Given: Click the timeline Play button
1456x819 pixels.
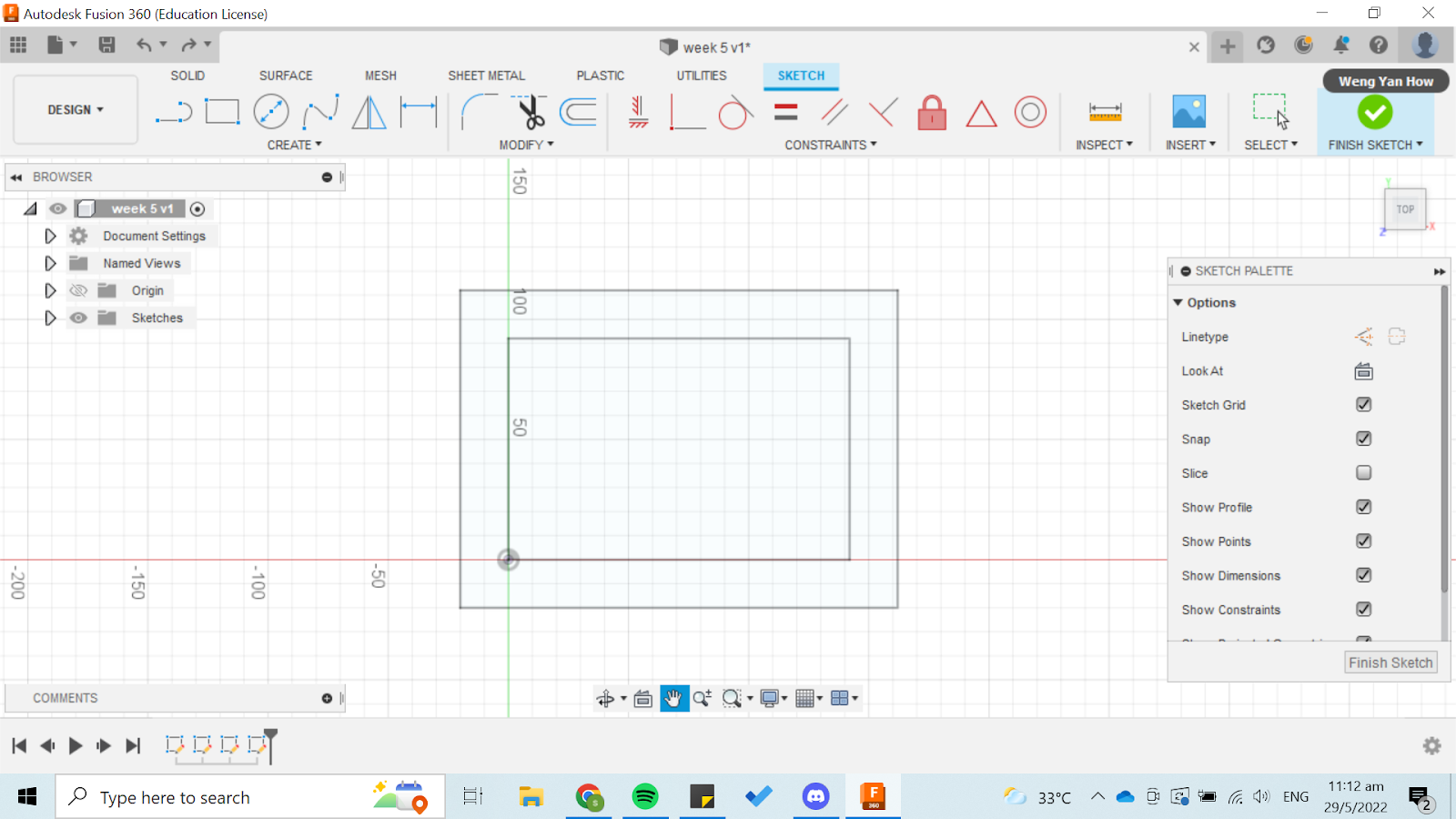Looking at the screenshot, I should 76,746.
